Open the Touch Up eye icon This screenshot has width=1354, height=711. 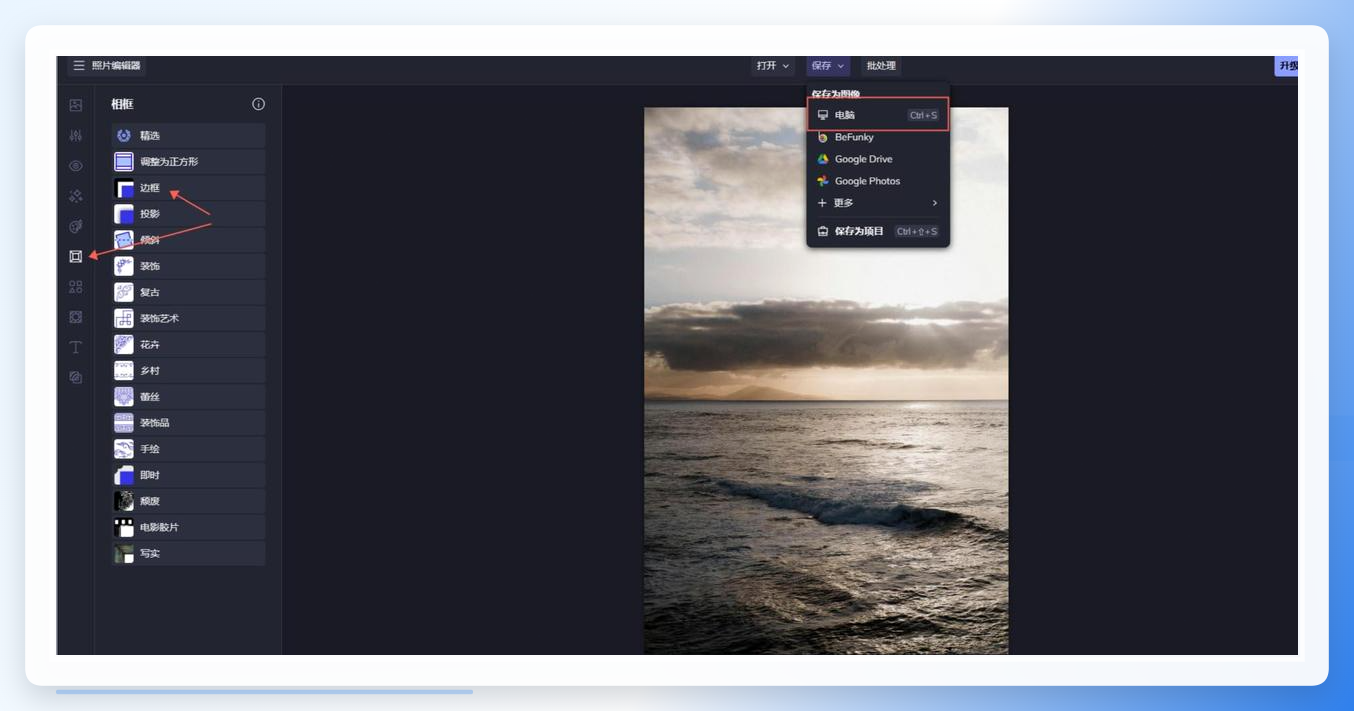[76, 166]
